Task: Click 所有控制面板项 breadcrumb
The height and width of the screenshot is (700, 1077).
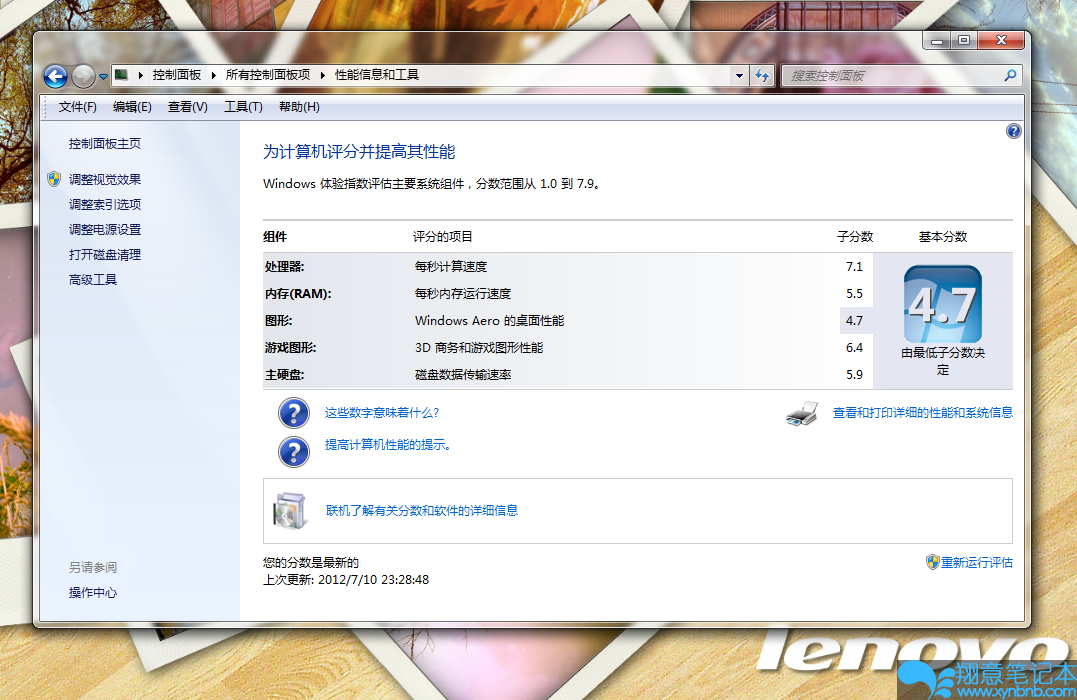Action: (x=268, y=75)
